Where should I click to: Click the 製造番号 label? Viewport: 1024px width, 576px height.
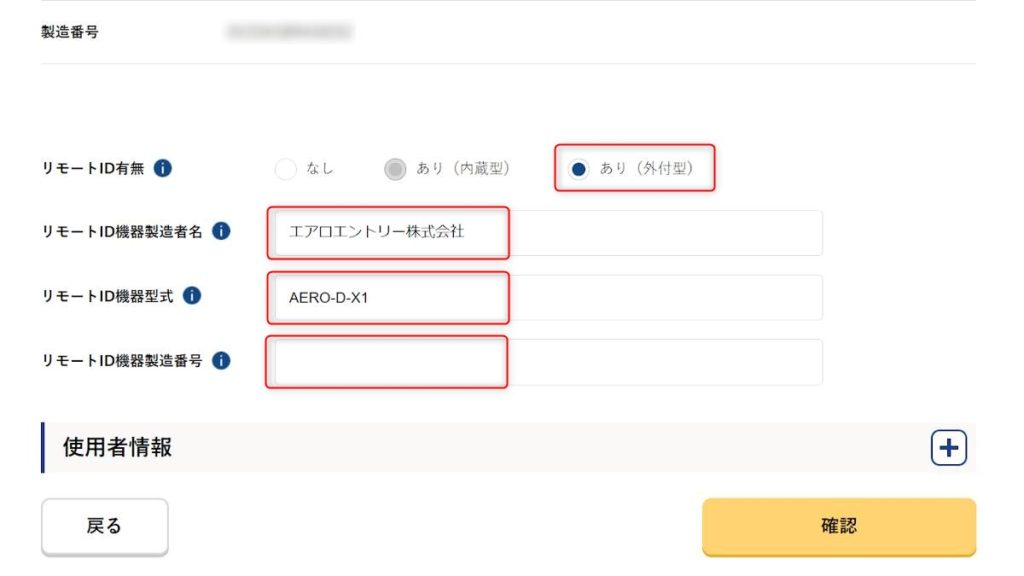[x=69, y=32]
